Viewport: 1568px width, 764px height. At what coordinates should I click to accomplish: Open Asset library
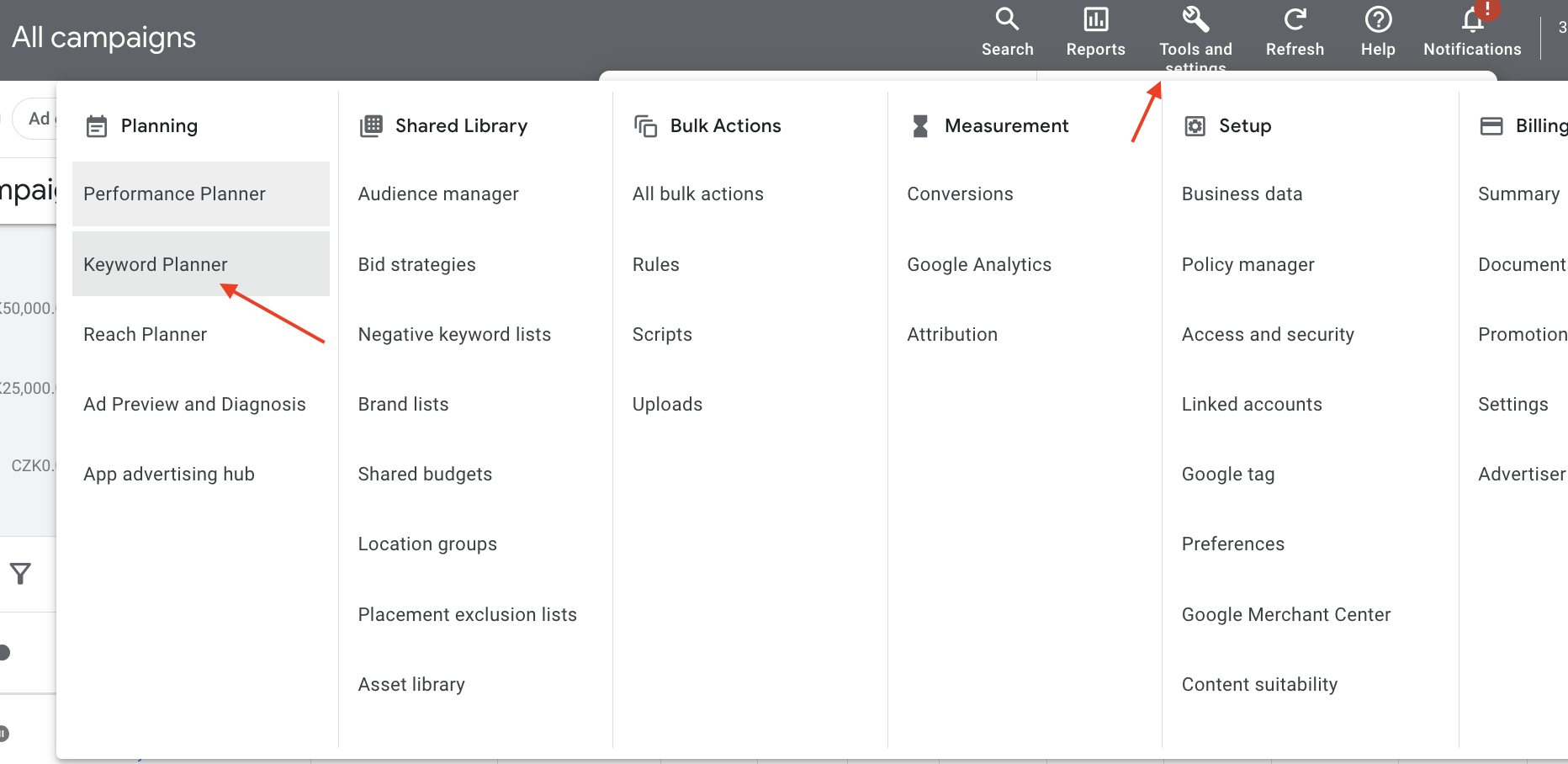coord(411,685)
